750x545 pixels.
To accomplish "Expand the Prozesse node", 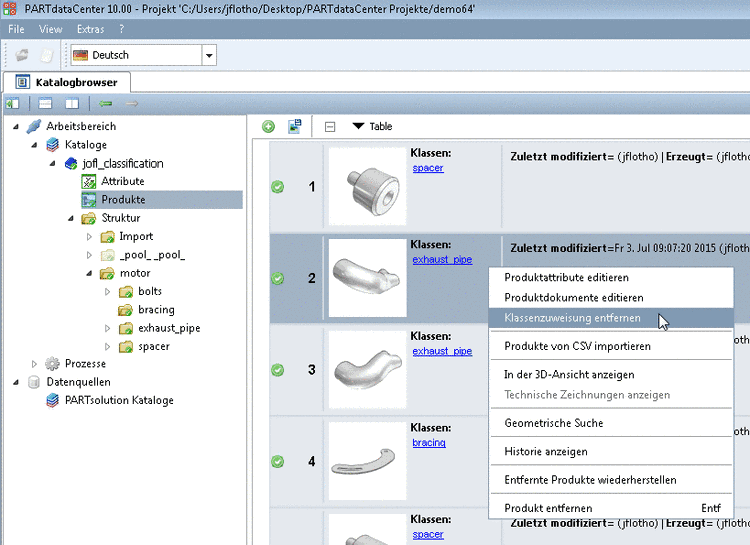I will coord(34,364).
